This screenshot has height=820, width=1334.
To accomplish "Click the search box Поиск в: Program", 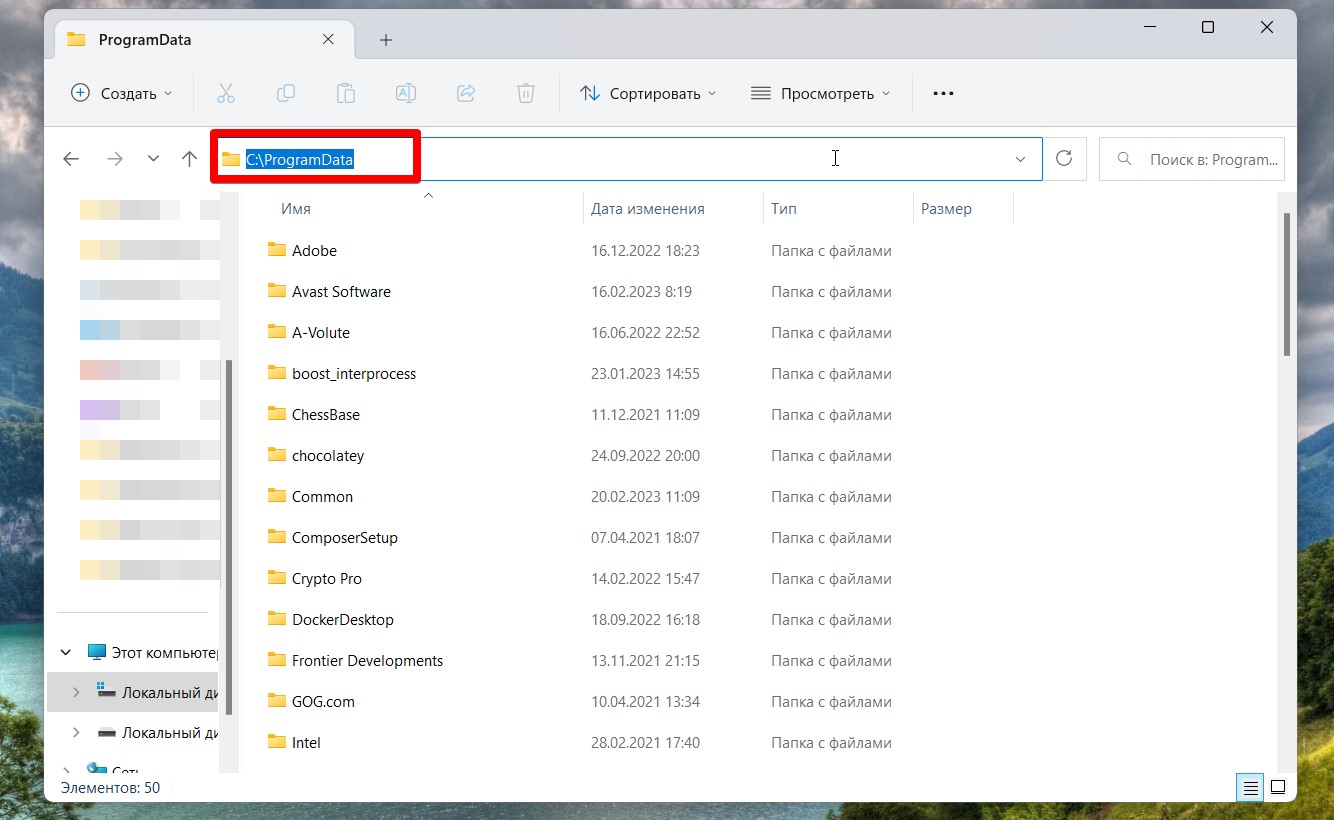I will pos(1192,159).
